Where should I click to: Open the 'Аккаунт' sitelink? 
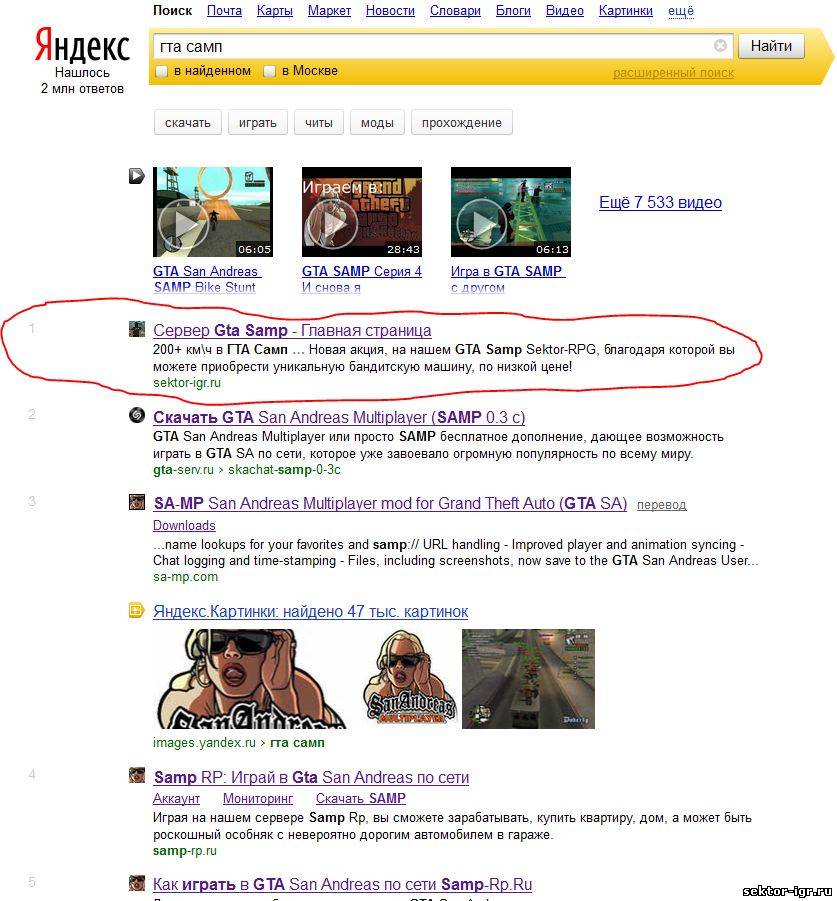coord(176,799)
